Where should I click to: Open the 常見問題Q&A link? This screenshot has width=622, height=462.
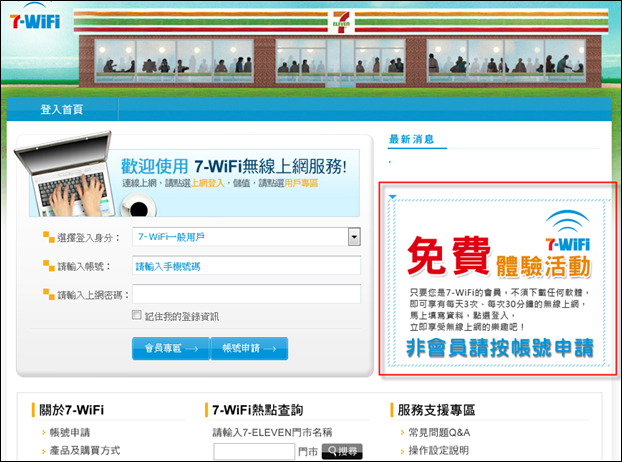coord(439,432)
